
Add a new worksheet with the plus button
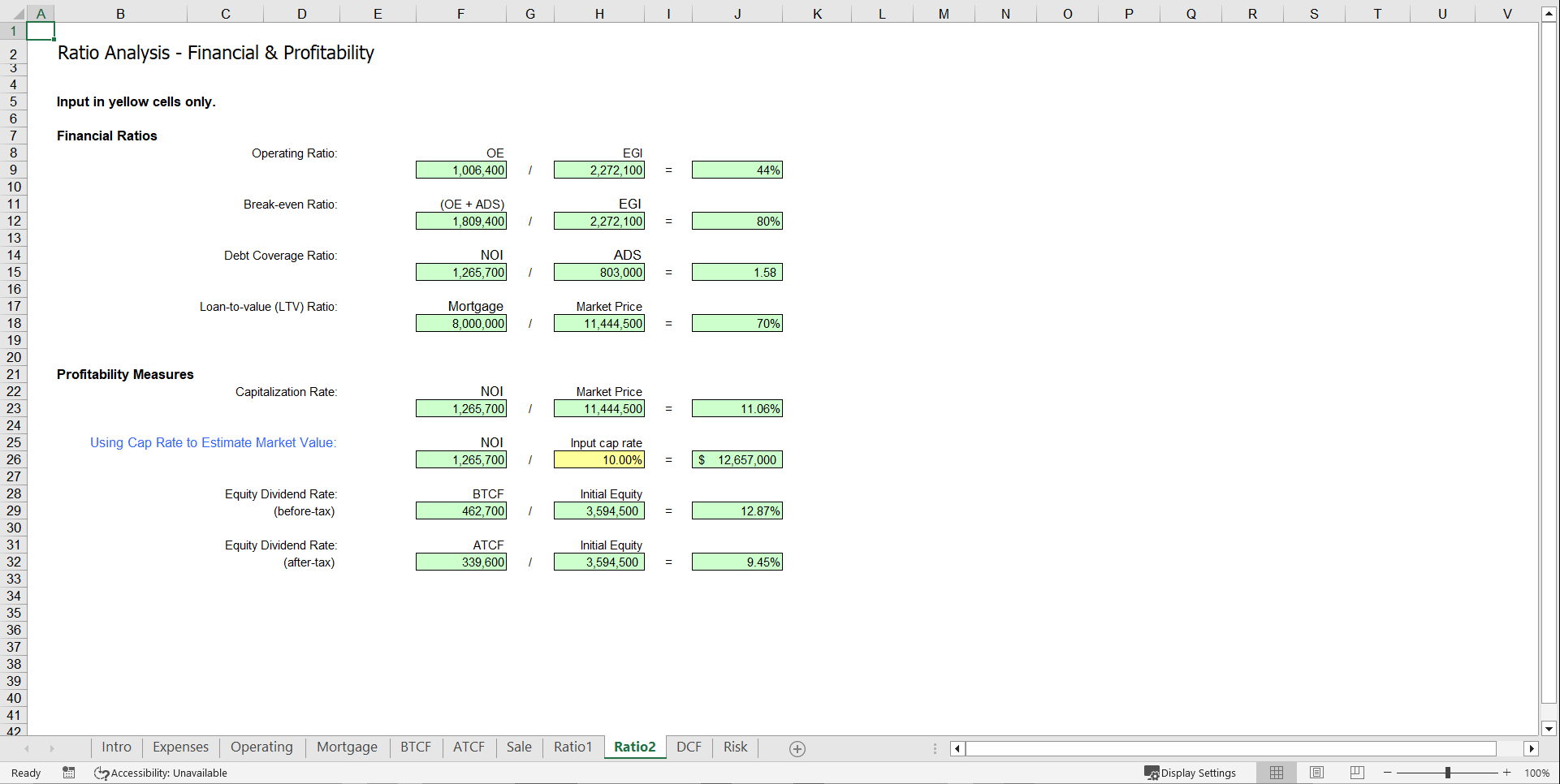tap(797, 747)
